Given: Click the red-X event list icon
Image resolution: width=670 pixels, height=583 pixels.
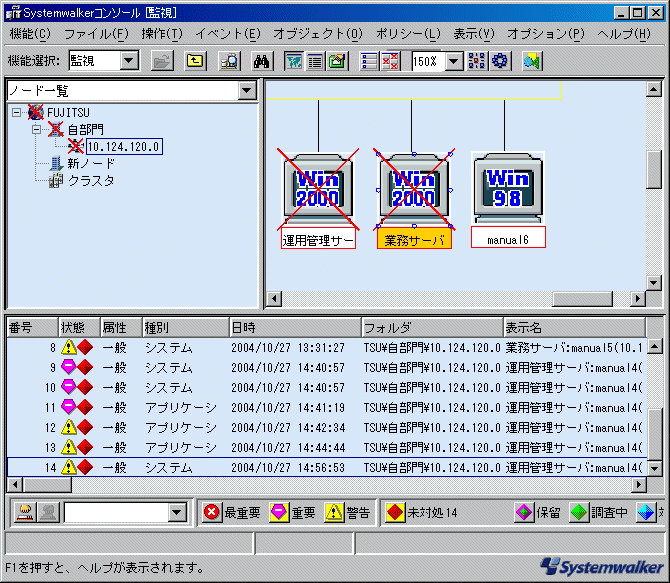Looking at the screenshot, I should pyautogui.click(x=390, y=61).
